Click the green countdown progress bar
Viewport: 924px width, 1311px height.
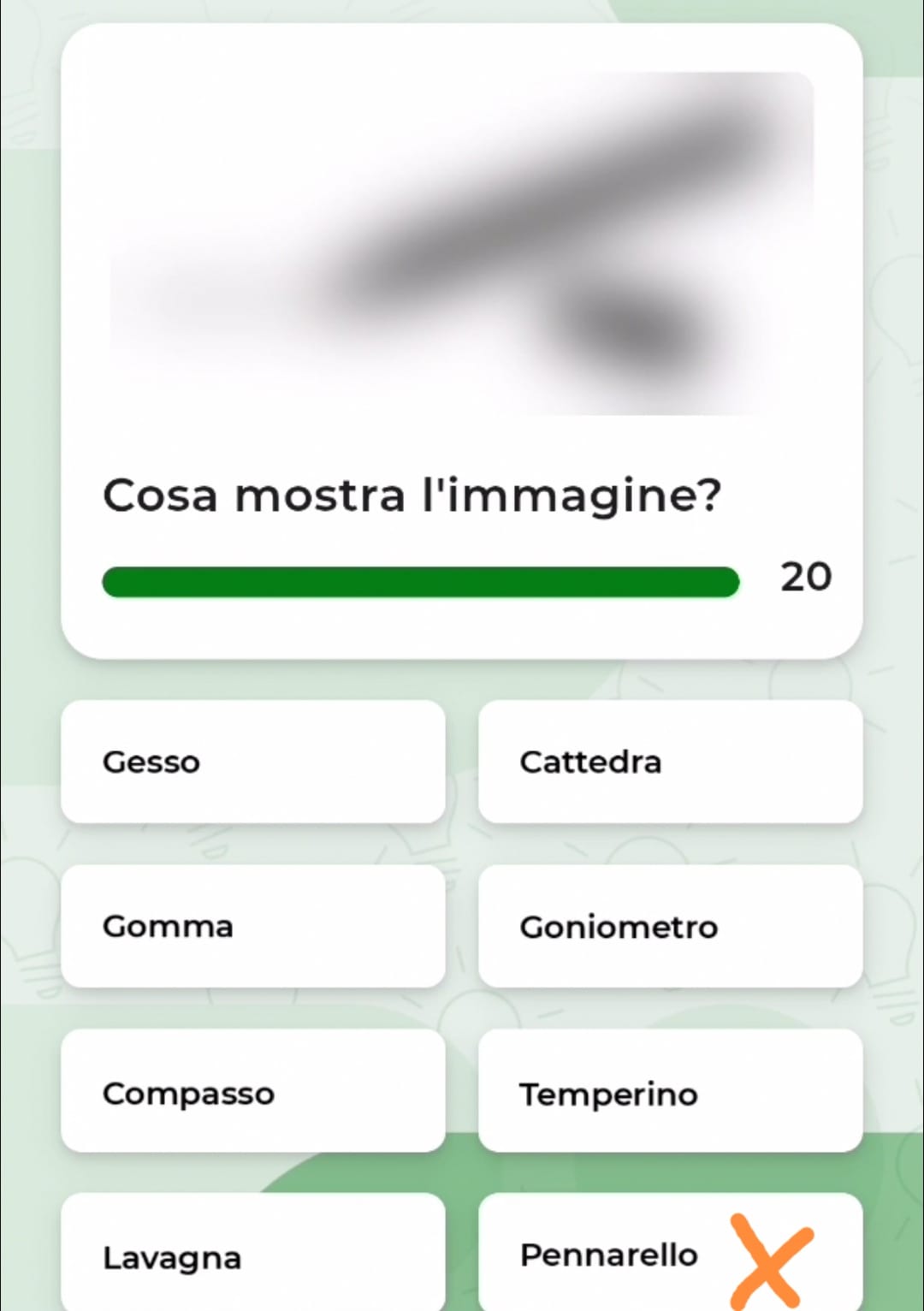coord(420,582)
